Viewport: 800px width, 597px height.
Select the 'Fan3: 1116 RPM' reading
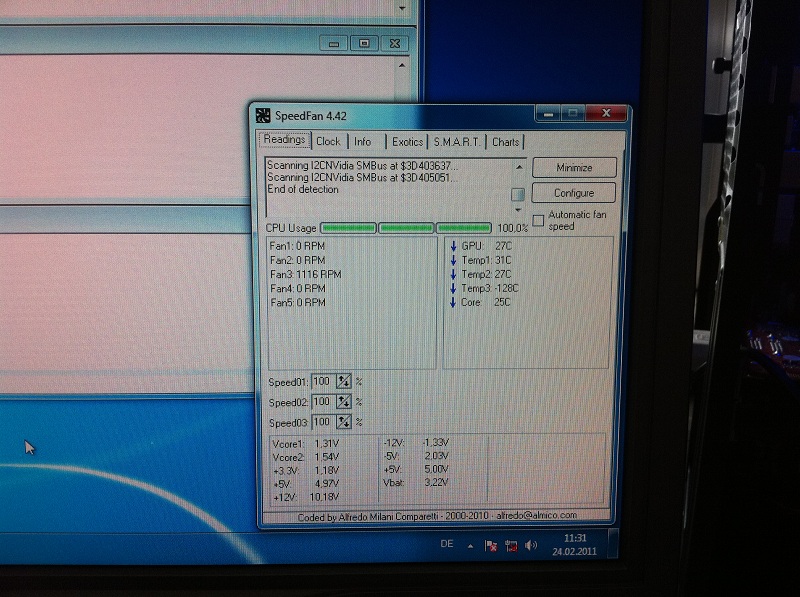click(x=306, y=275)
